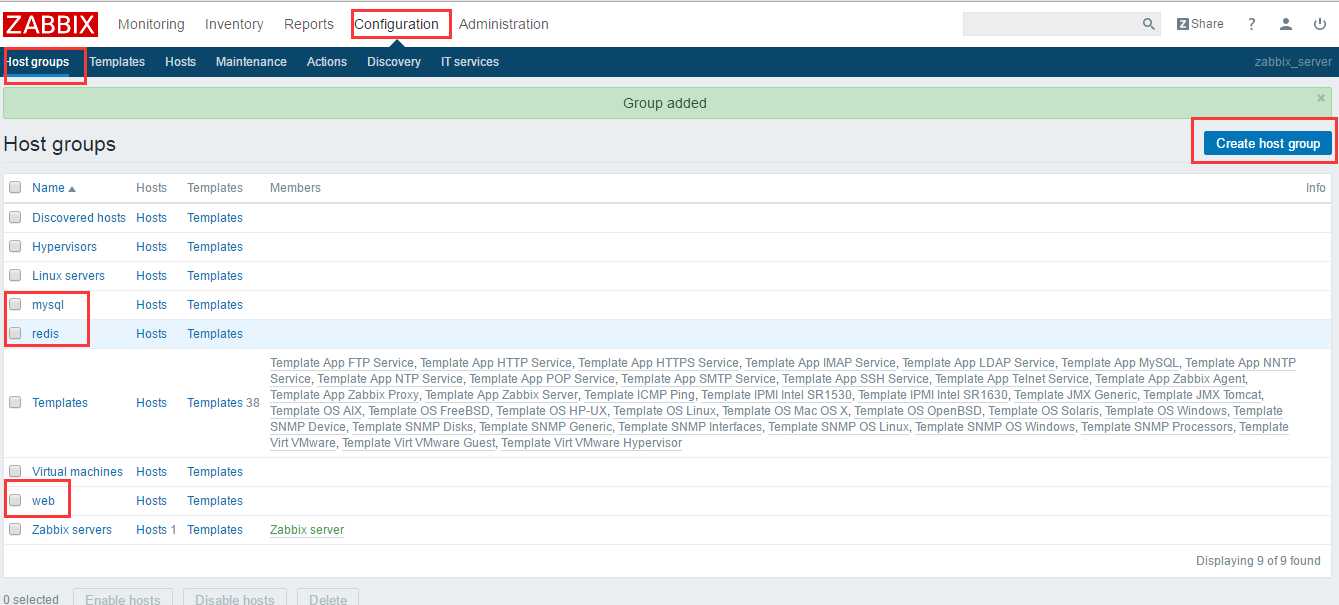The image size is (1339, 605).
Task: Open the Virtual machines group link
Action: coord(77,471)
